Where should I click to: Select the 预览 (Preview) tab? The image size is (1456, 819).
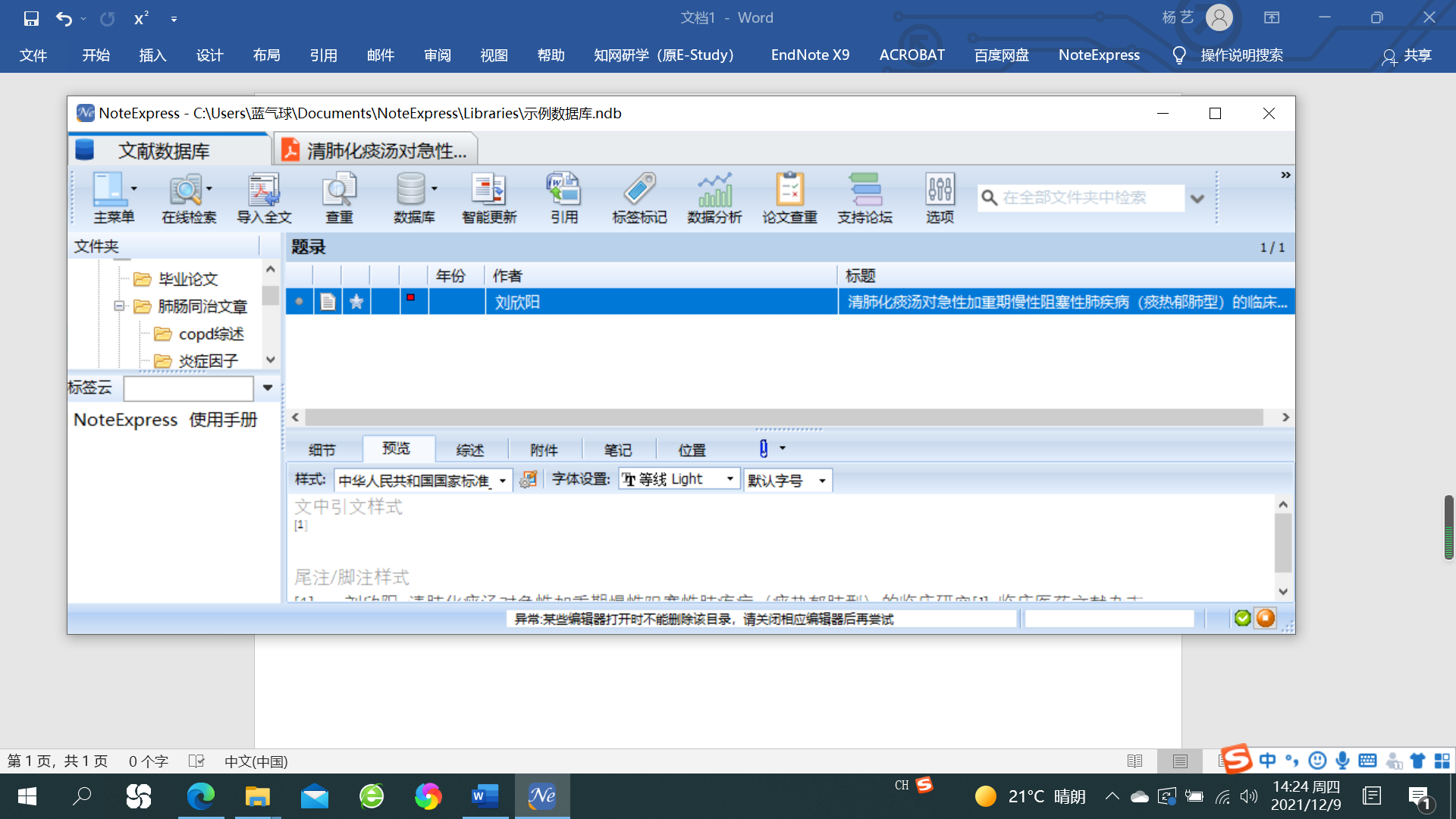(397, 449)
